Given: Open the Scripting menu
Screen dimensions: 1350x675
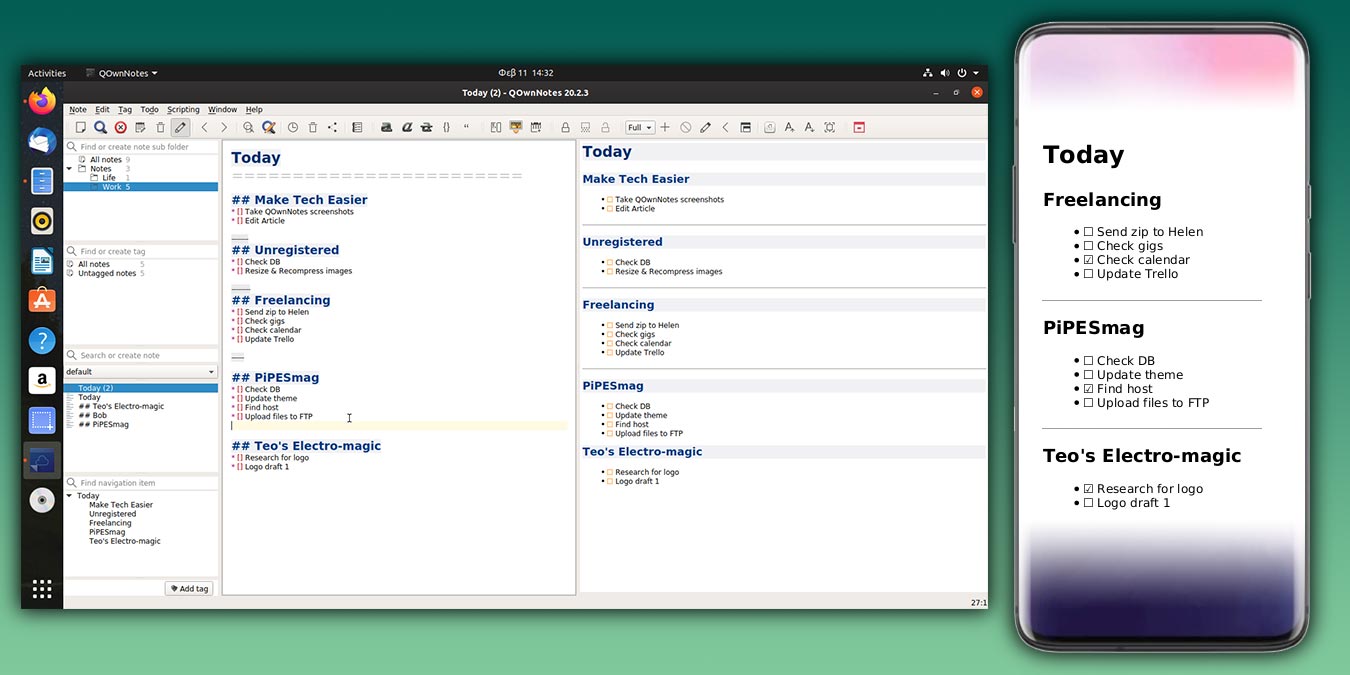Looking at the screenshot, I should click(183, 109).
